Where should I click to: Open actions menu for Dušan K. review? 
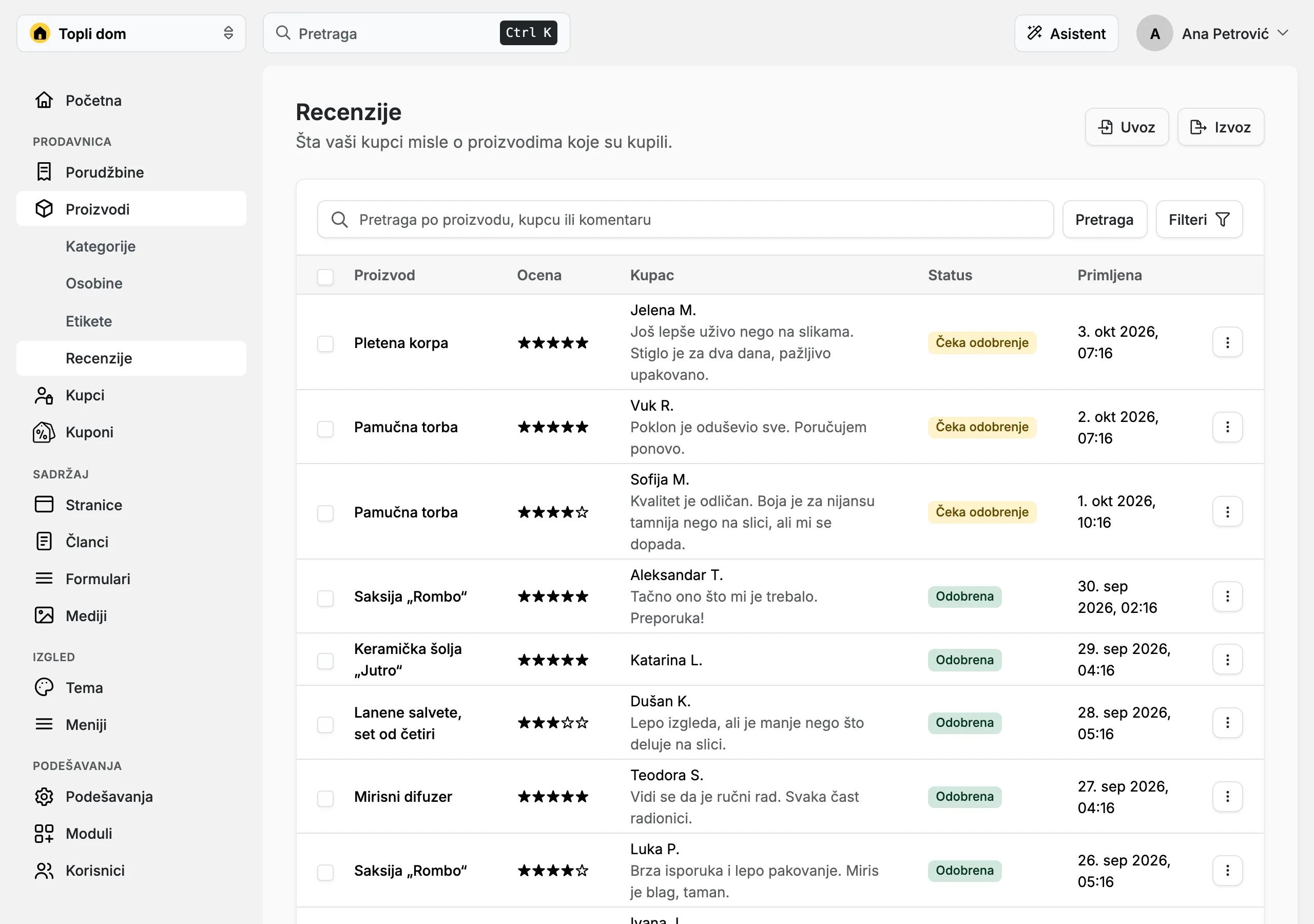pyautogui.click(x=1228, y=723)
